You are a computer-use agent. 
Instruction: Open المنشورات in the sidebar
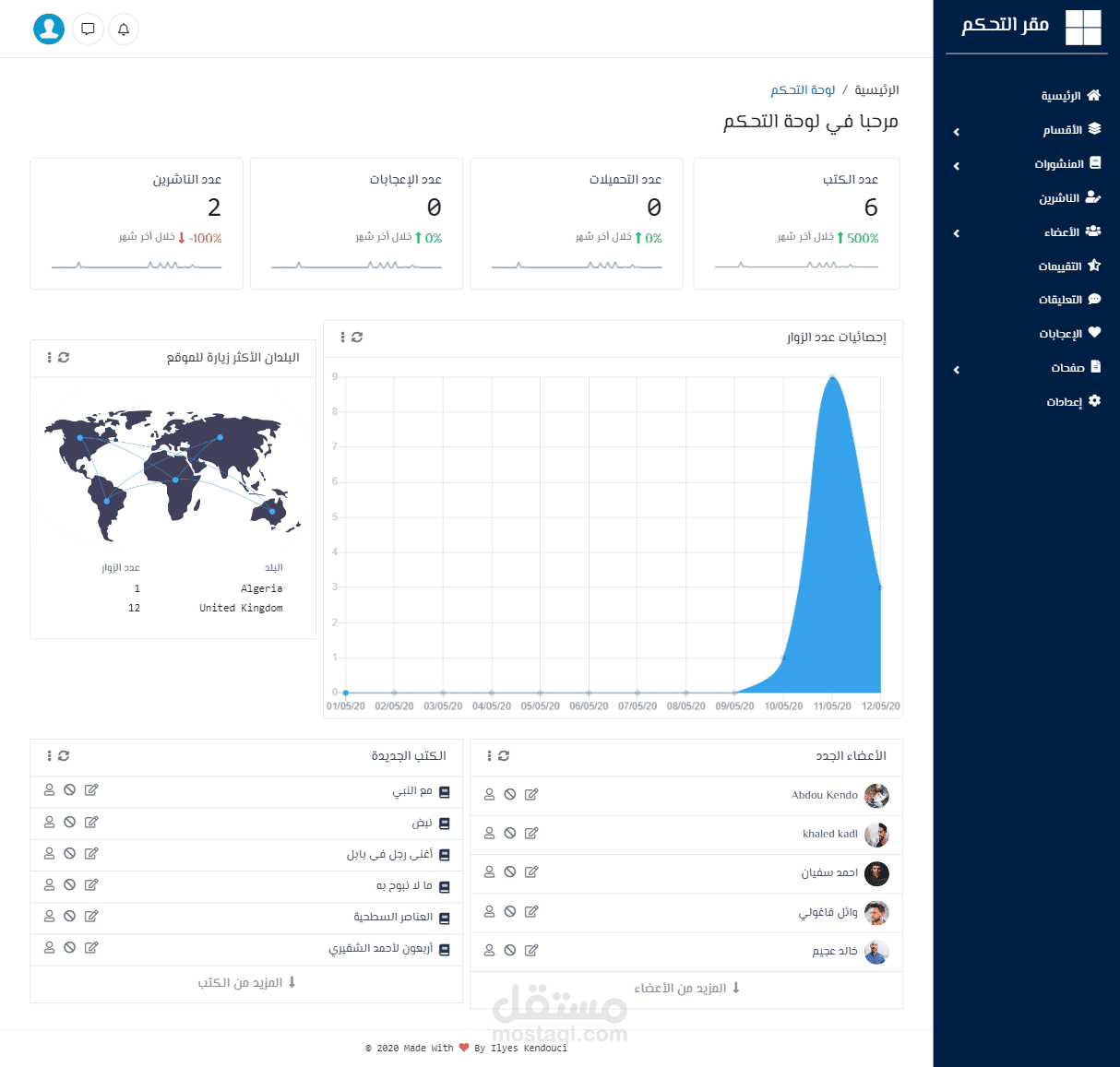pyautogui.click(x=1067, y=164)
